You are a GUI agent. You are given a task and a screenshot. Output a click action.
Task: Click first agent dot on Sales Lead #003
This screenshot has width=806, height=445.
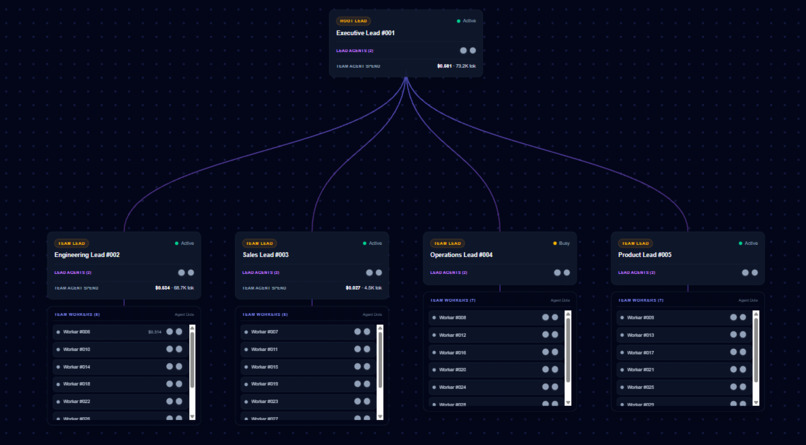point(369,272)
